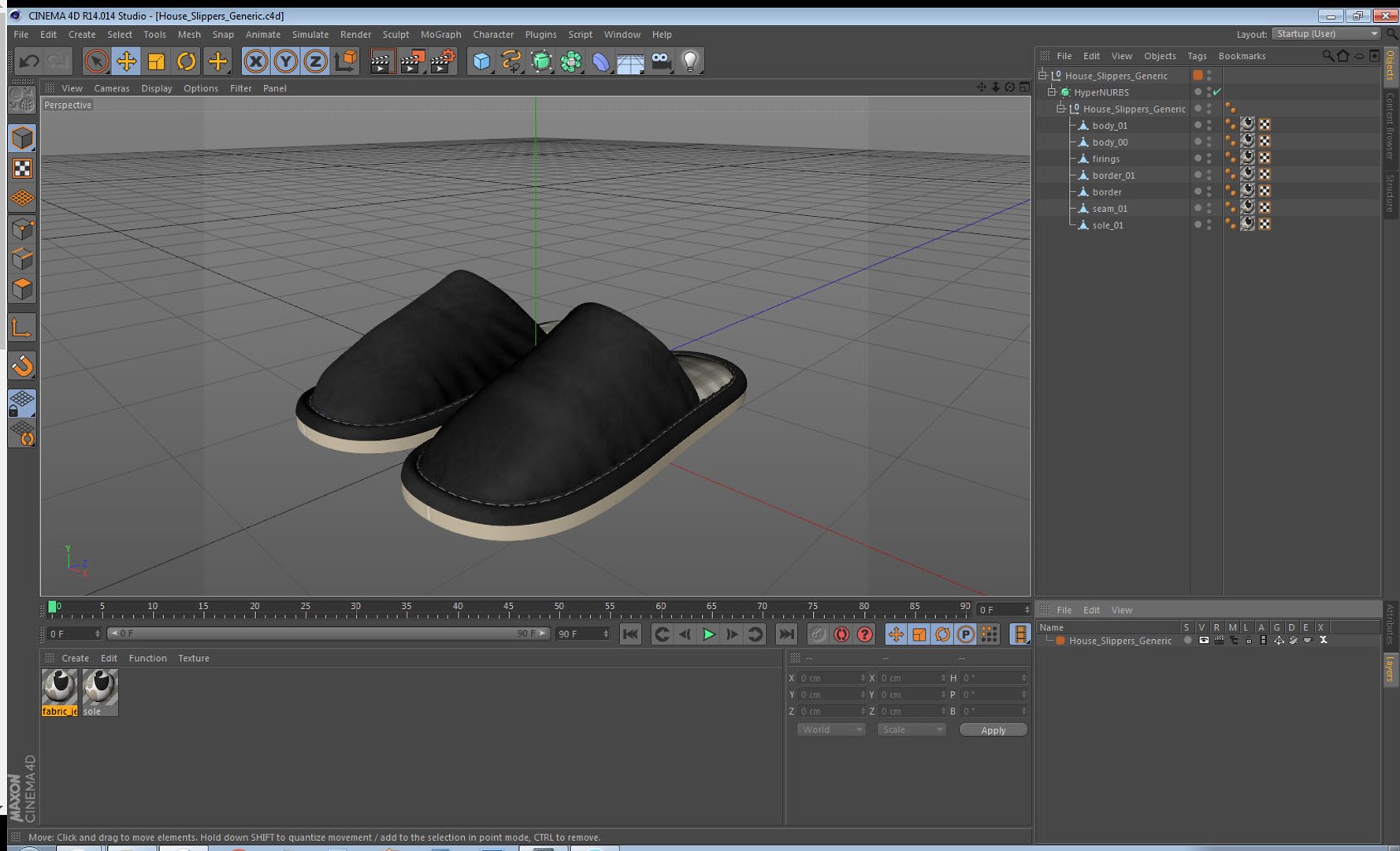Screen dimensions: 1400x851
Task: Open the File menu
Action: [x=21, y=34]
